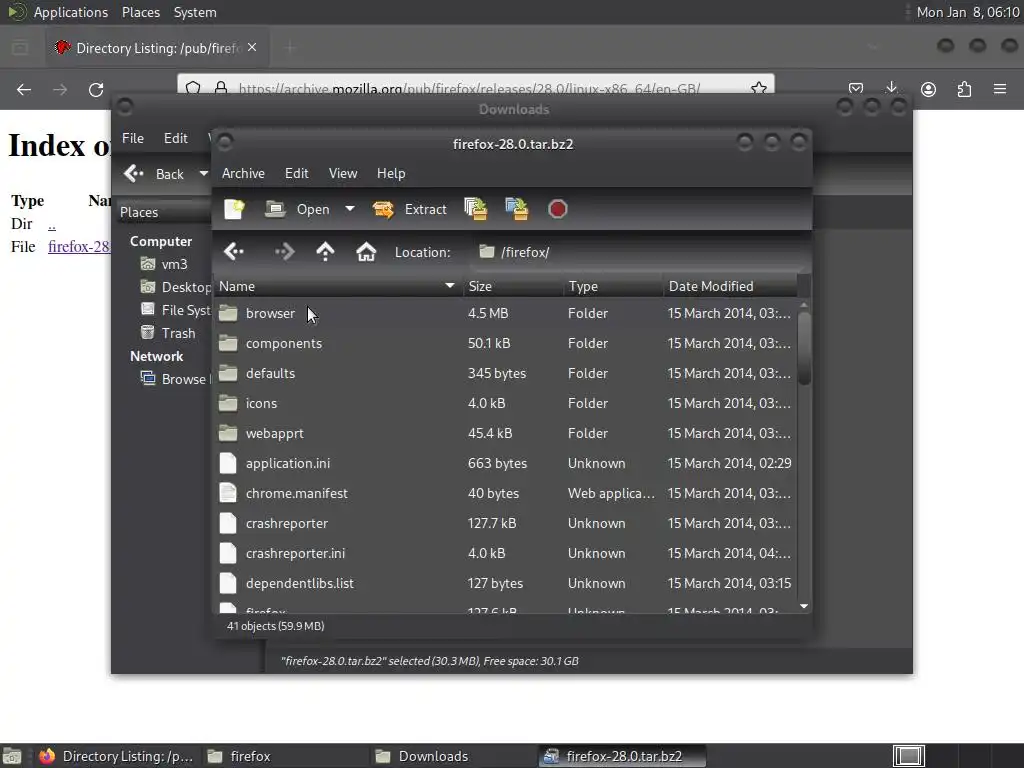Select the defaults folder

(270, 373)
